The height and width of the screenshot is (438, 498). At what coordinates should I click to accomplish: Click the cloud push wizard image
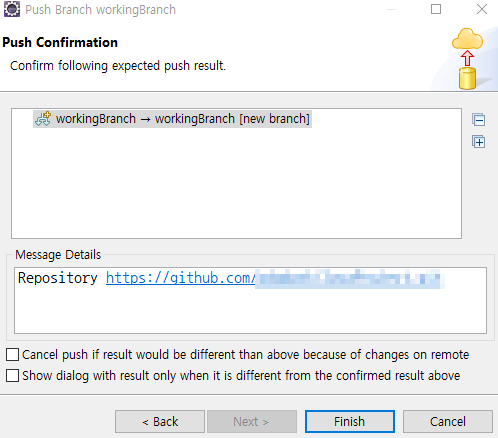coord(467,59)
